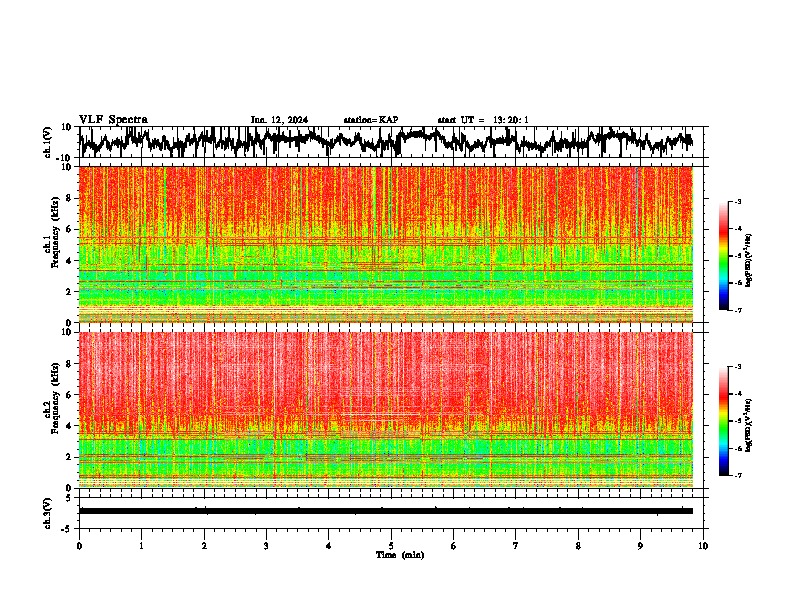Click the ch.3(V) axis label

pyautogui.click(x=48, y=513)
